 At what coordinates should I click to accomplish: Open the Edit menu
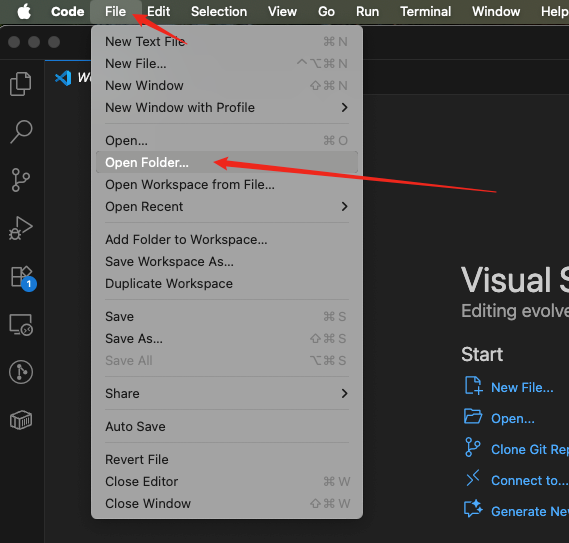point(159,12)
